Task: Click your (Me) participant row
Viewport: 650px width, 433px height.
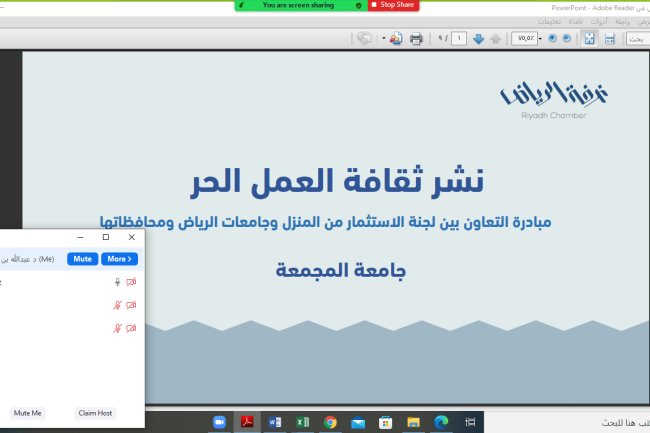Action: [x=72, y=259]
